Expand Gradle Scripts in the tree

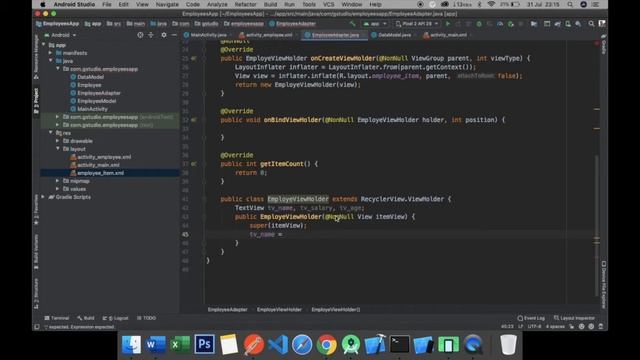coord(43,197)
